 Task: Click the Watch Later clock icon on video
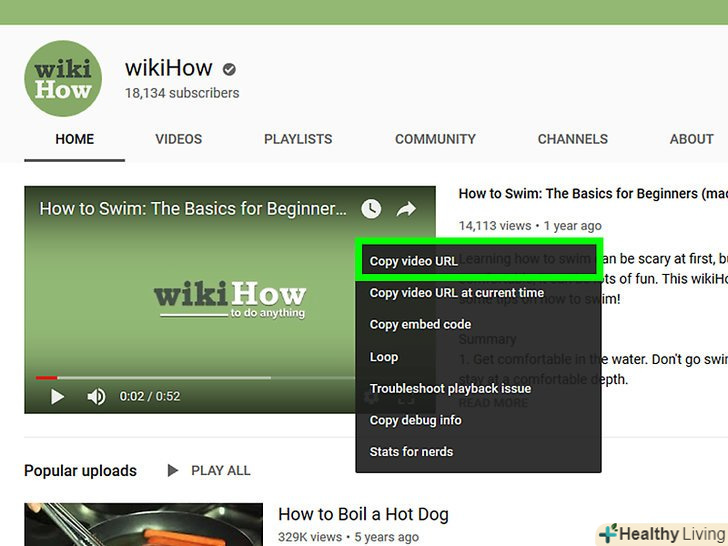371,209
